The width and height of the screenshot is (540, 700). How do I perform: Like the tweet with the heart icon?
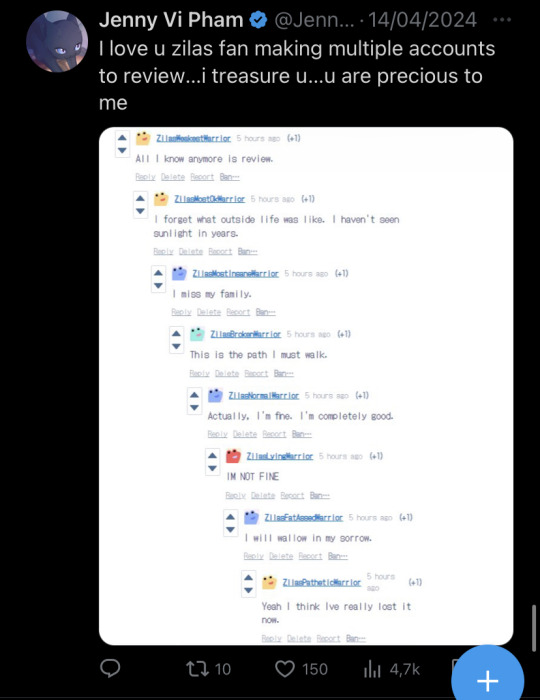pyautogui.click(x=285, y=669)
